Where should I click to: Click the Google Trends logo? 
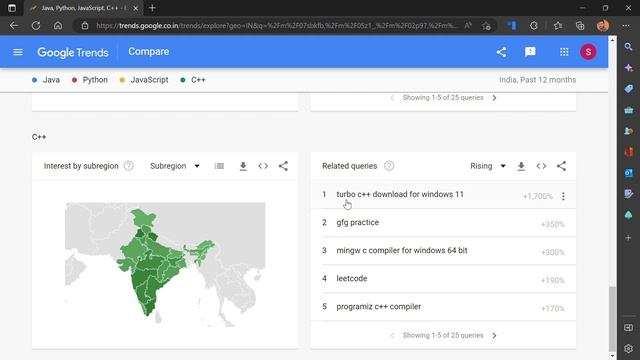tap(73, 52)
